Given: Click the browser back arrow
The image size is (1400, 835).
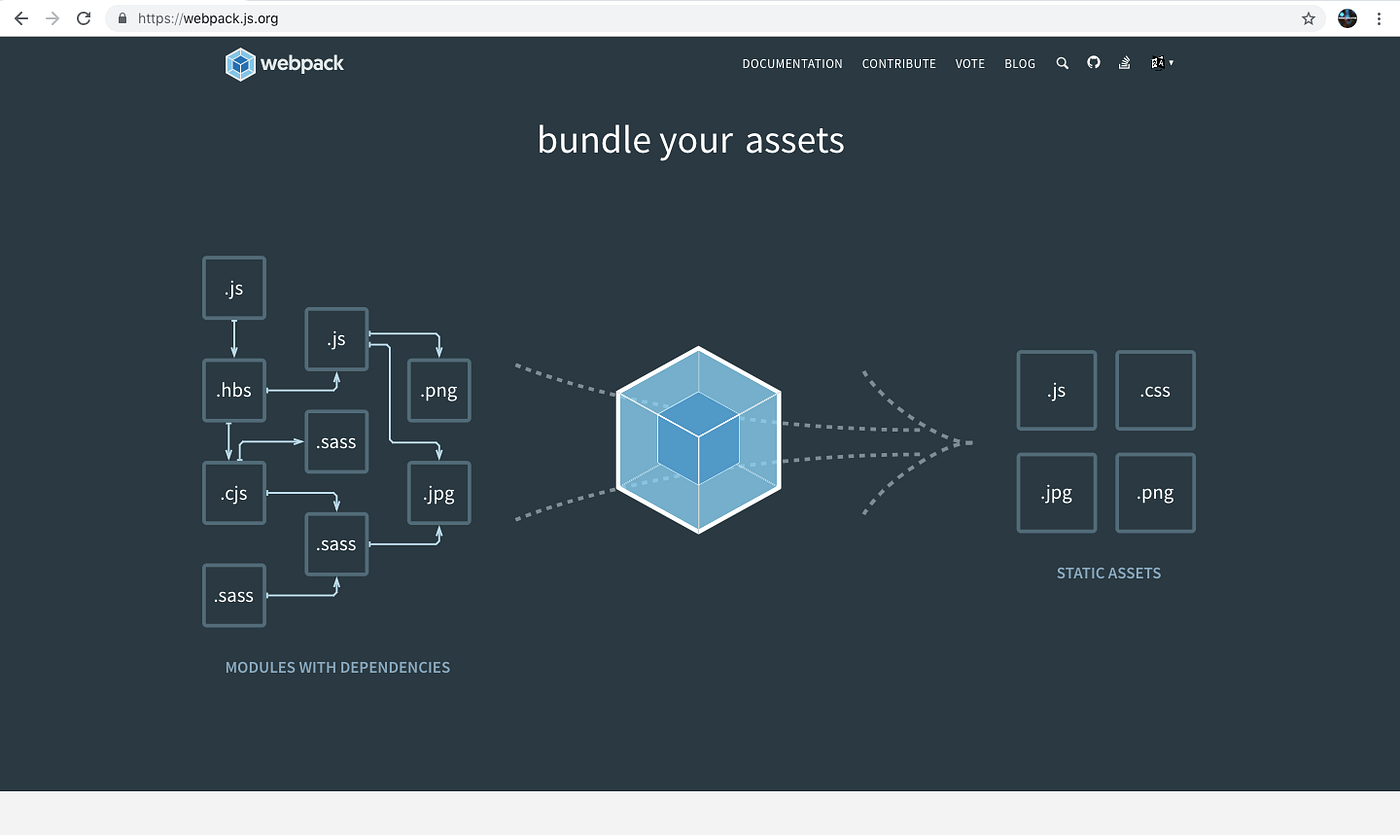Looking at the screenshot, I should (x=20, y=18).
